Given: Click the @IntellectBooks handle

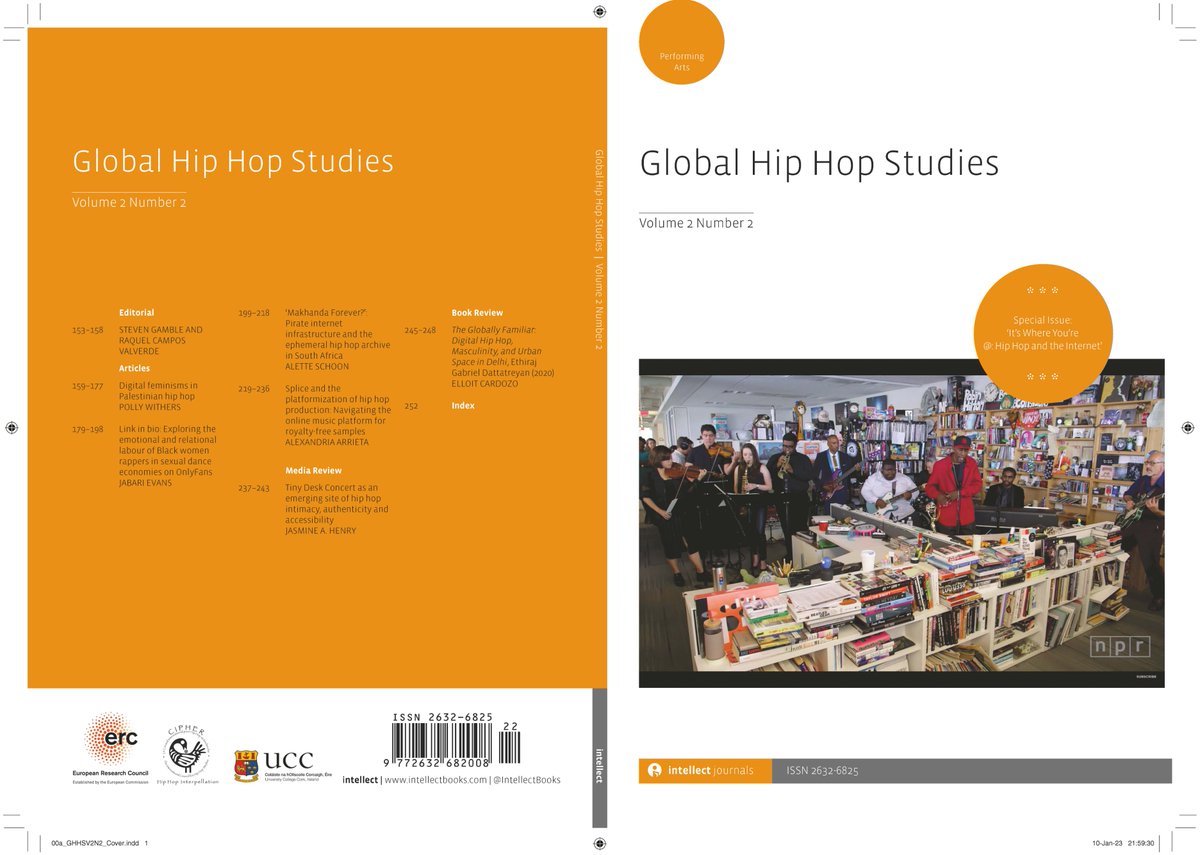Looking at the screenshot, I should (527, 780).
